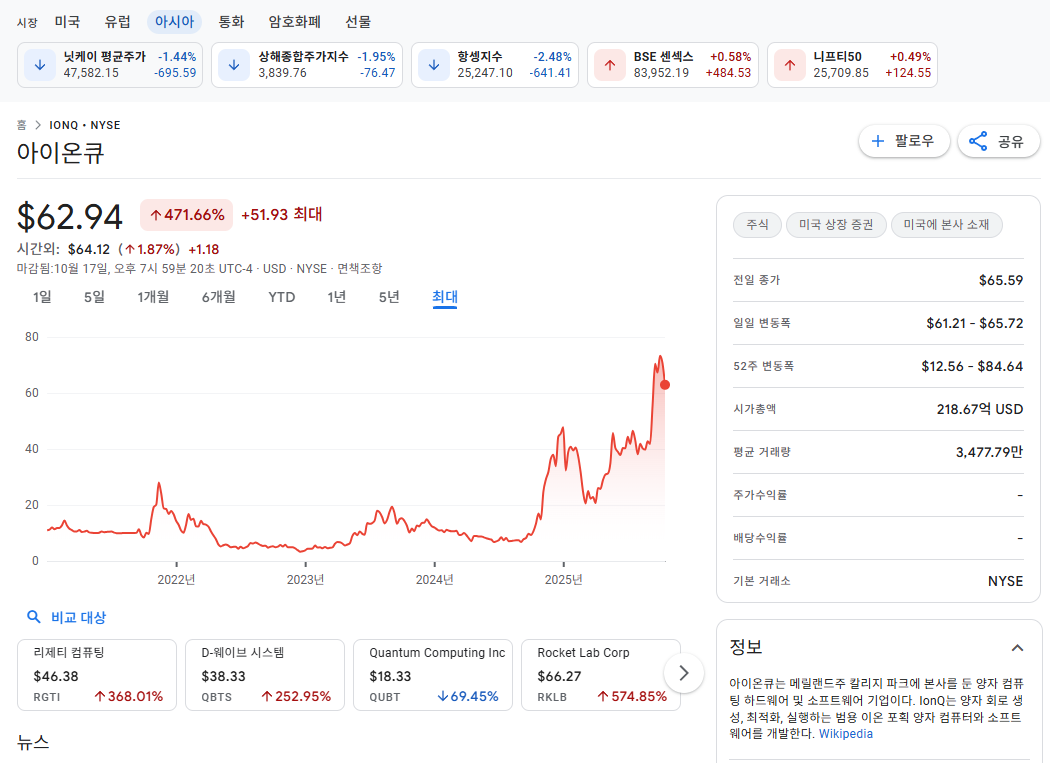Viewport: 1050px width, 763px height.
Task: Click the 면책조항 disclaimer link
Action: 360,269
